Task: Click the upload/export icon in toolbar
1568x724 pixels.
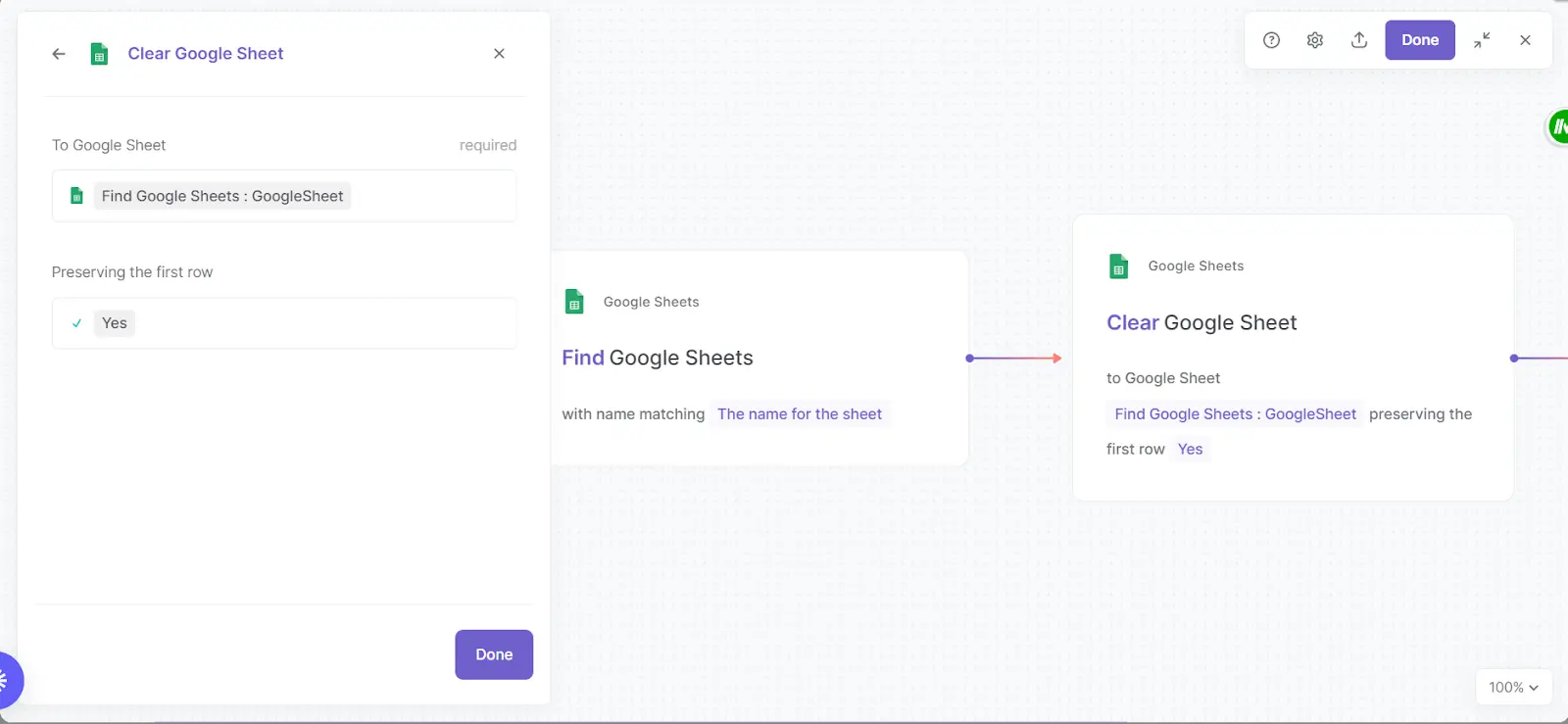Action: pyautogui.click(x=1359, y=40)
